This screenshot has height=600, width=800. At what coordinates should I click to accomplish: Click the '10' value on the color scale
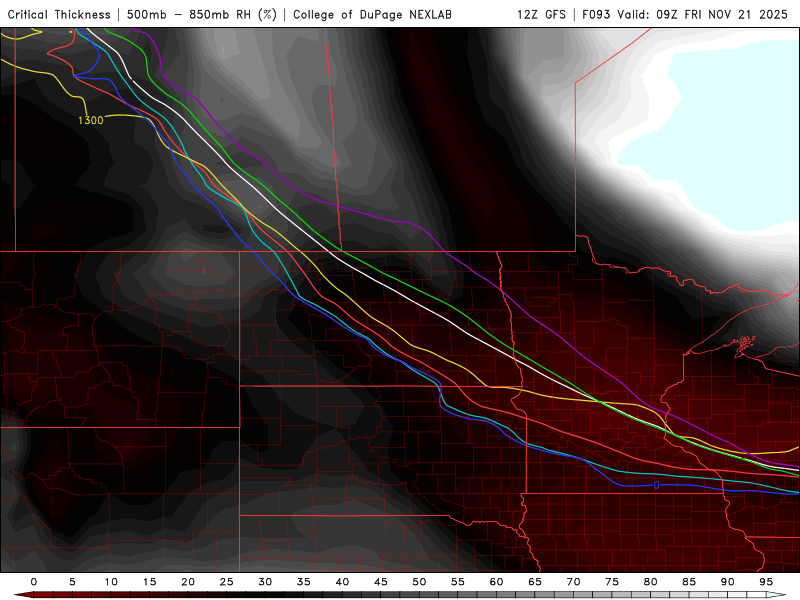tap(111, 582)
